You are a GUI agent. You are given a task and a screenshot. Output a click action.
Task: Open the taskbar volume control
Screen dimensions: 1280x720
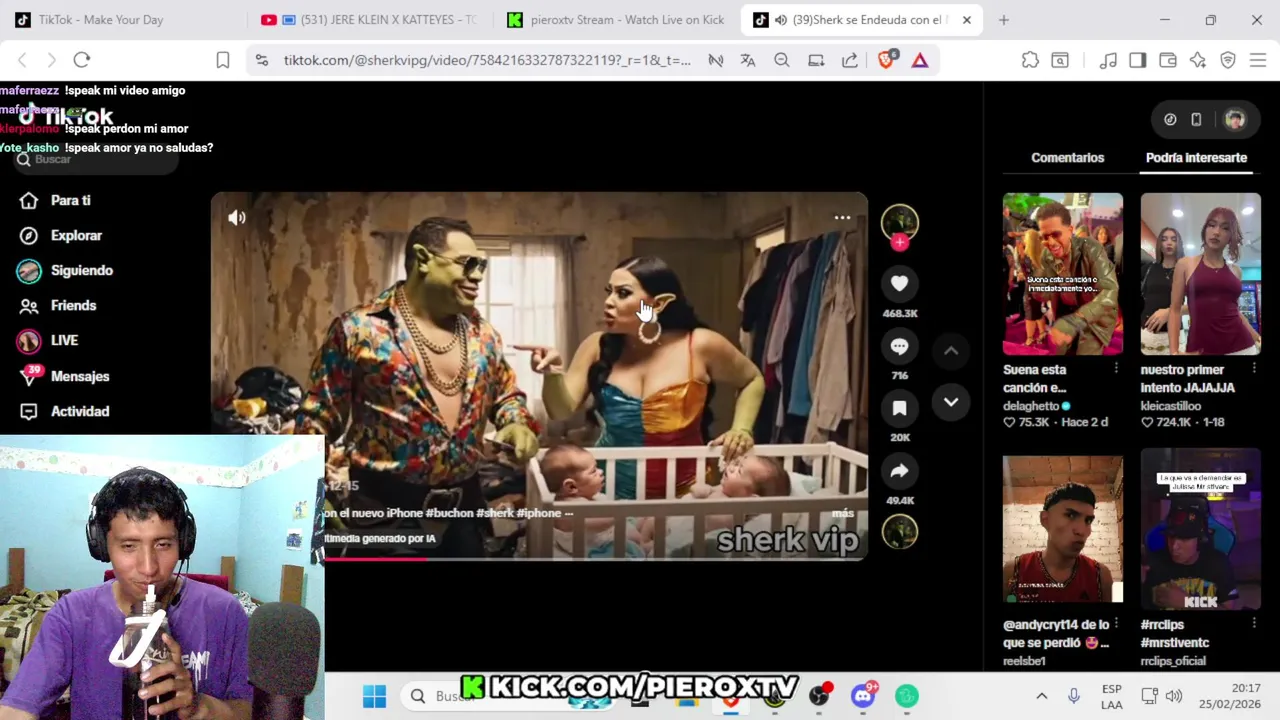(x=1174, y=696)
